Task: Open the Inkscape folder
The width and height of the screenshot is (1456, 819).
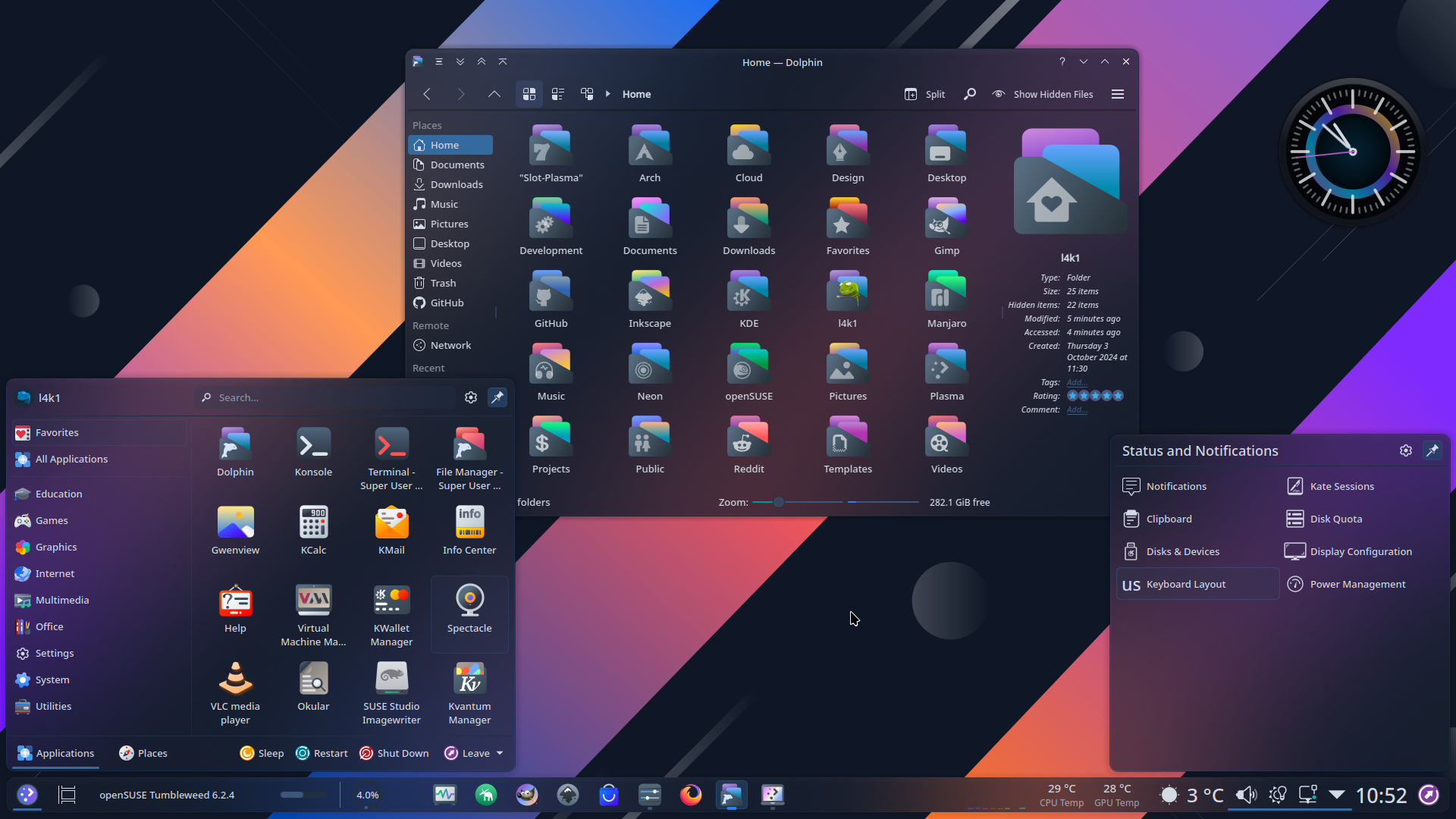Action: coord(649,300)
